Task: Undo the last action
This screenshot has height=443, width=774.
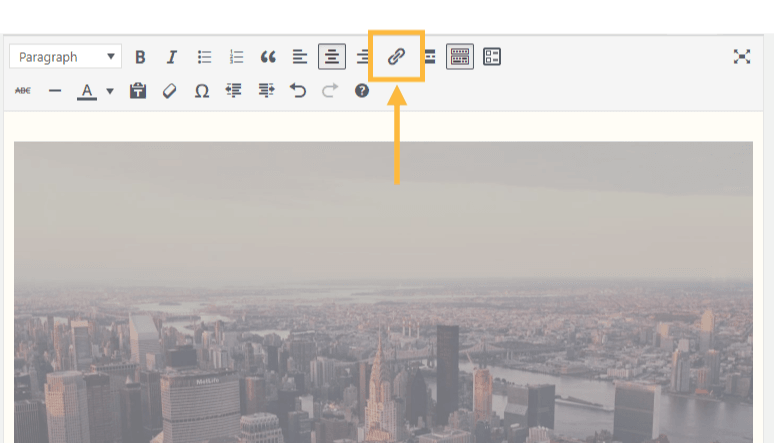Action: coord(298,90)
